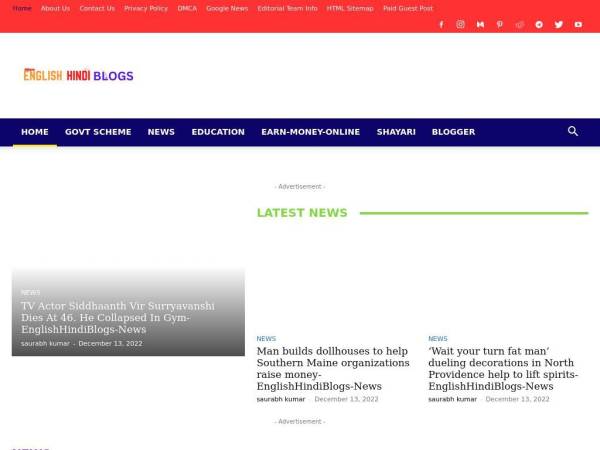Click December 13, 2022 under North Providence article
Viewport: 600px width, 450px height.
tap(517, 399)
